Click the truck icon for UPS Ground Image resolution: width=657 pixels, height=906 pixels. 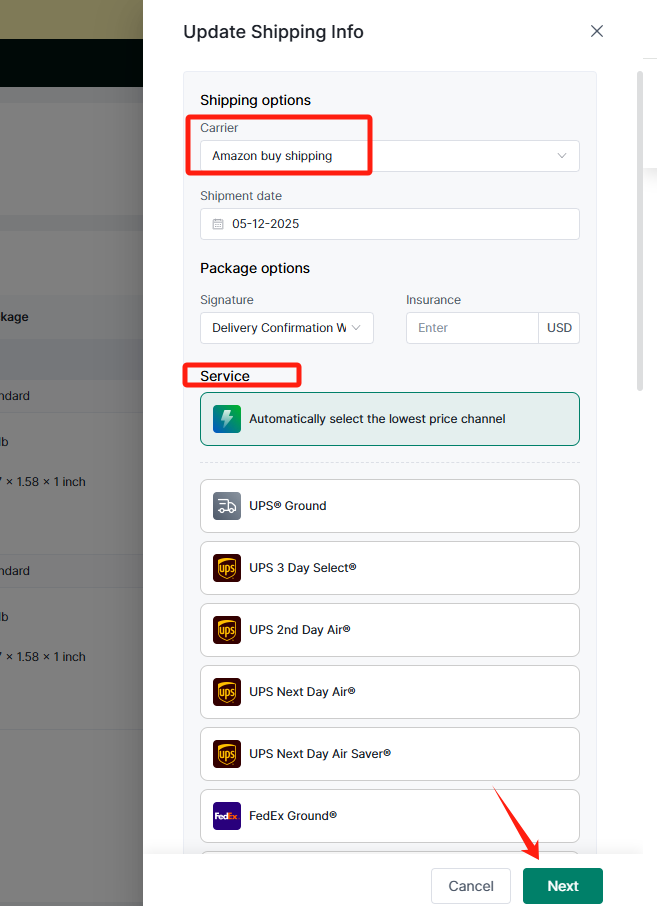pos(227,506)
